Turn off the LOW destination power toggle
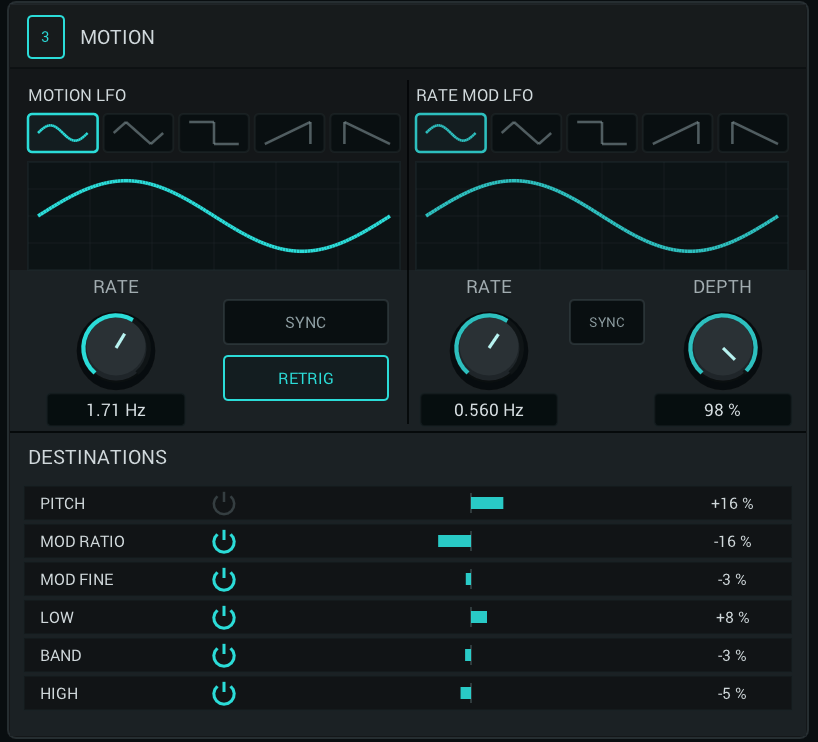This screenshot has height=742, width=818. pos(224,618)
